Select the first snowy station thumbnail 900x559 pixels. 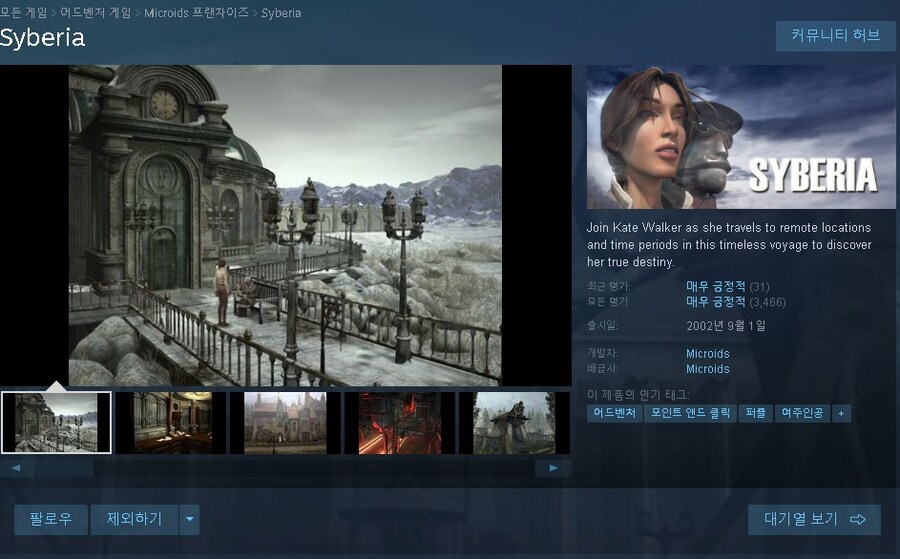click(x=56, y=422)
